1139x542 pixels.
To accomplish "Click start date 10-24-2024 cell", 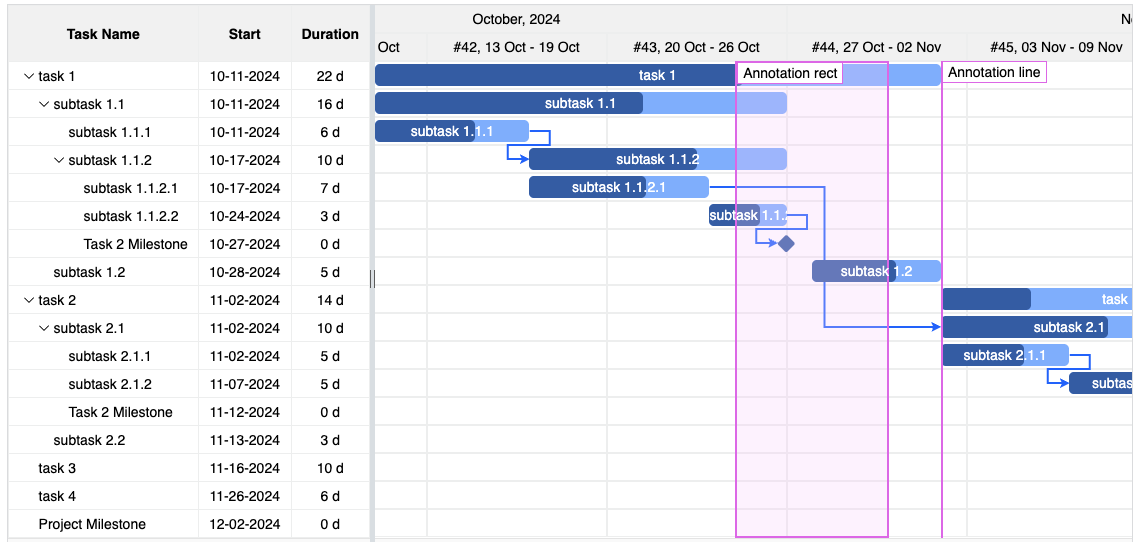I will 245,217.
